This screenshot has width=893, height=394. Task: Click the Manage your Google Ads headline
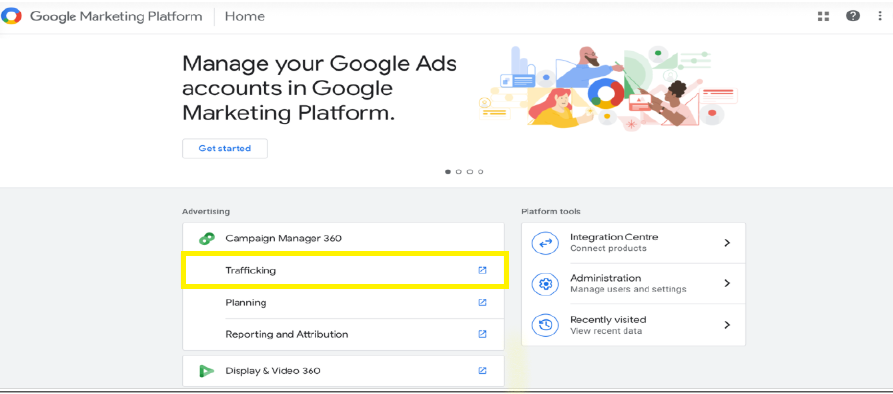tap(319, 88)
